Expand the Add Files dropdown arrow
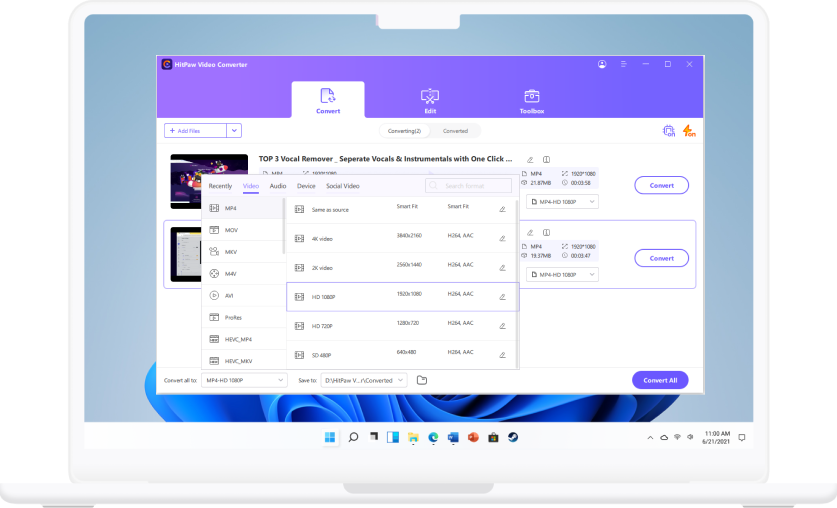 point(234,131)
